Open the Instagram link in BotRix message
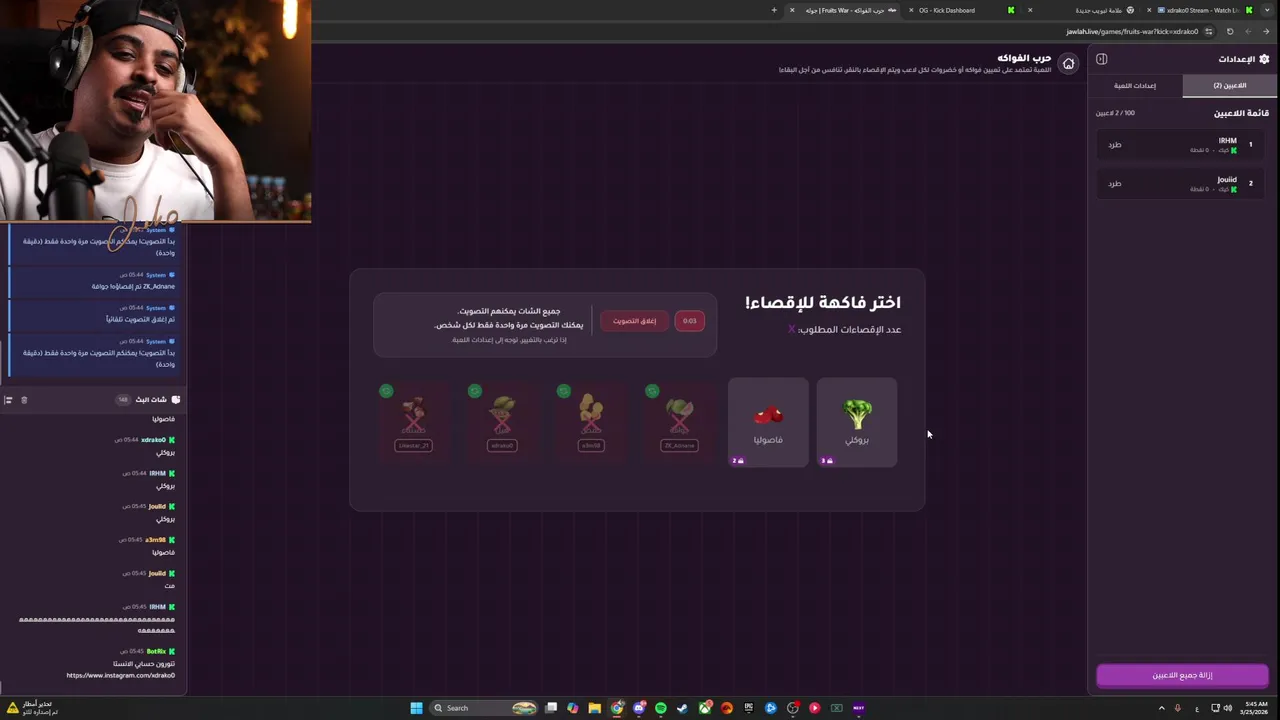Viewport: 1280px width, 720px height. tap(120, 675)
